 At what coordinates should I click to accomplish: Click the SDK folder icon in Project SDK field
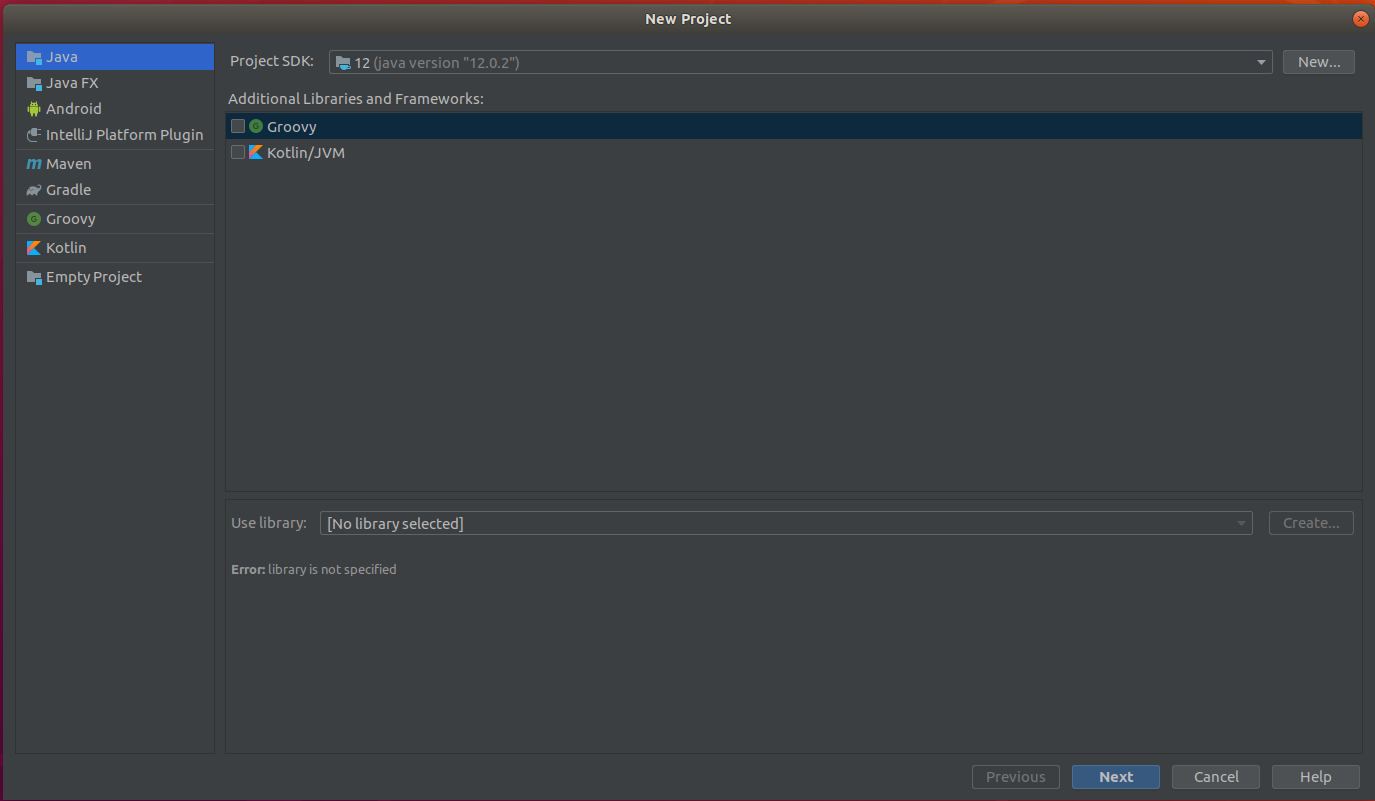[x=343, y=63]
